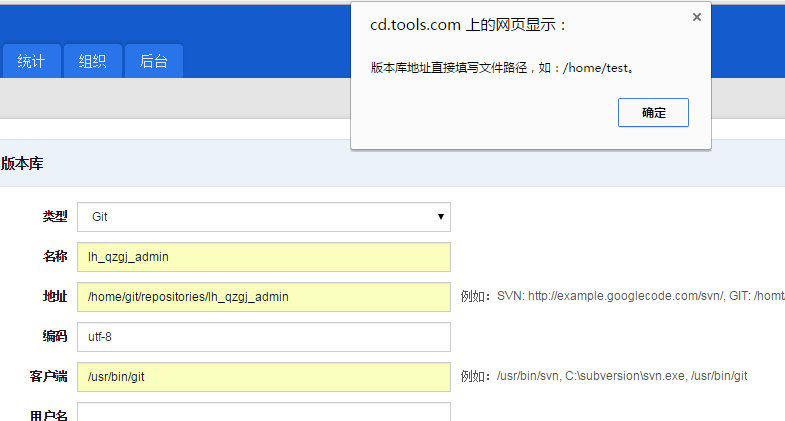Click the 版本库 section heading
Screen dimensions: 785x421
[x=22, y=163]
